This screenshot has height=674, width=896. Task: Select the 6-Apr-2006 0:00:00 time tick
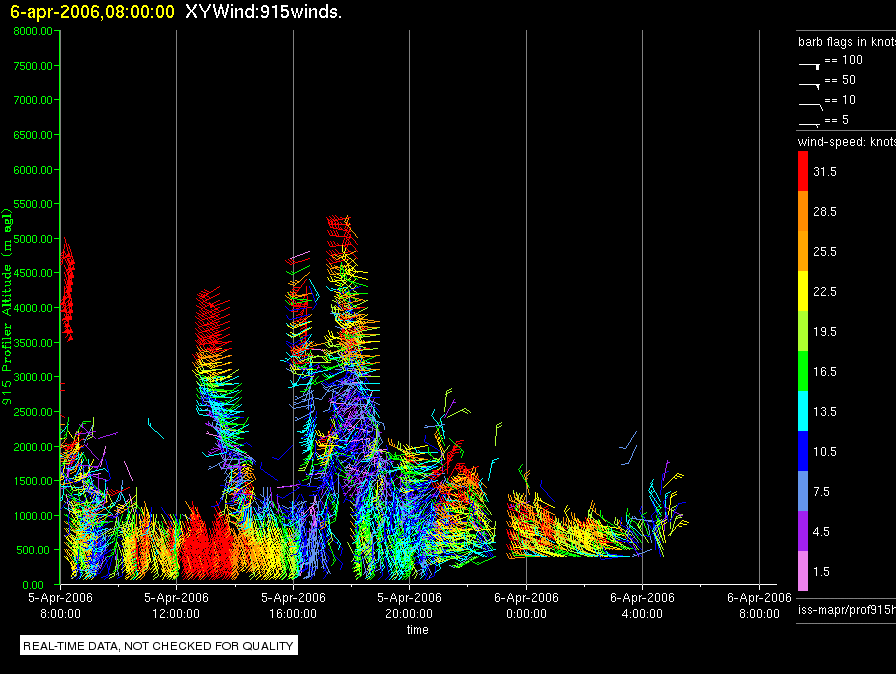pyautogui.click(x=526, y=605)
